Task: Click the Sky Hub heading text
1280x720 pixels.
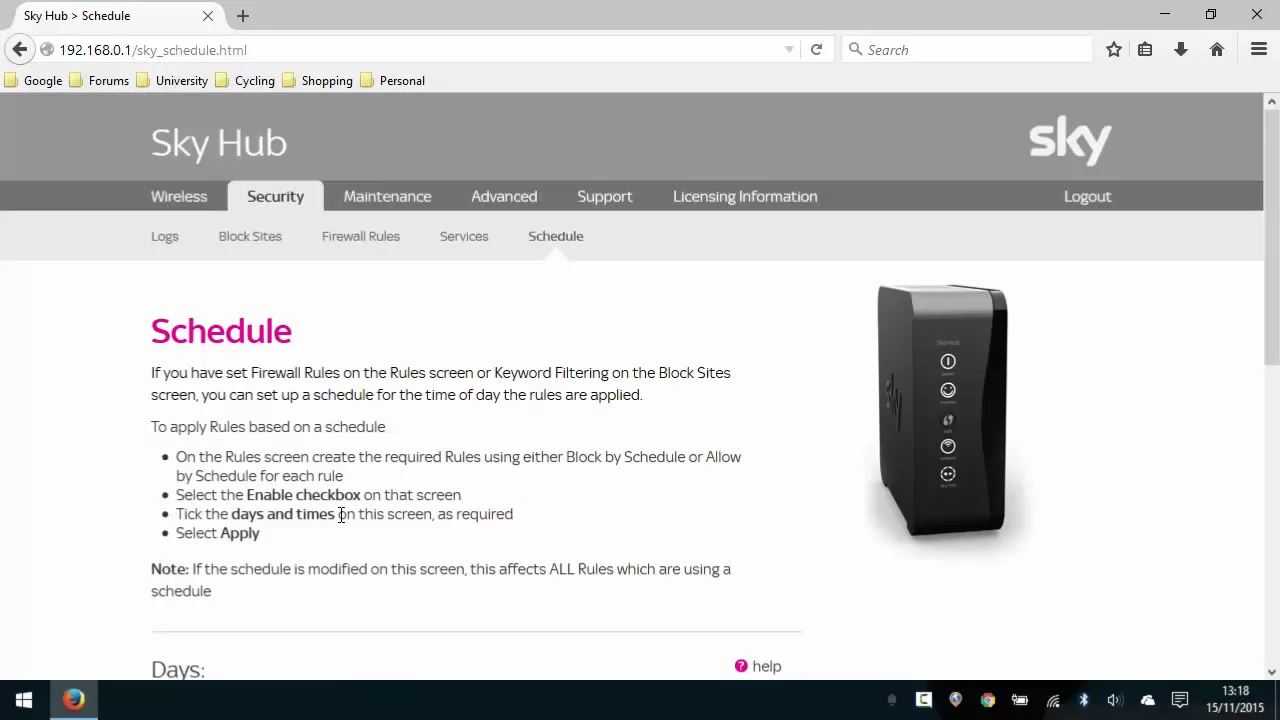Action: tap(219, 143)
